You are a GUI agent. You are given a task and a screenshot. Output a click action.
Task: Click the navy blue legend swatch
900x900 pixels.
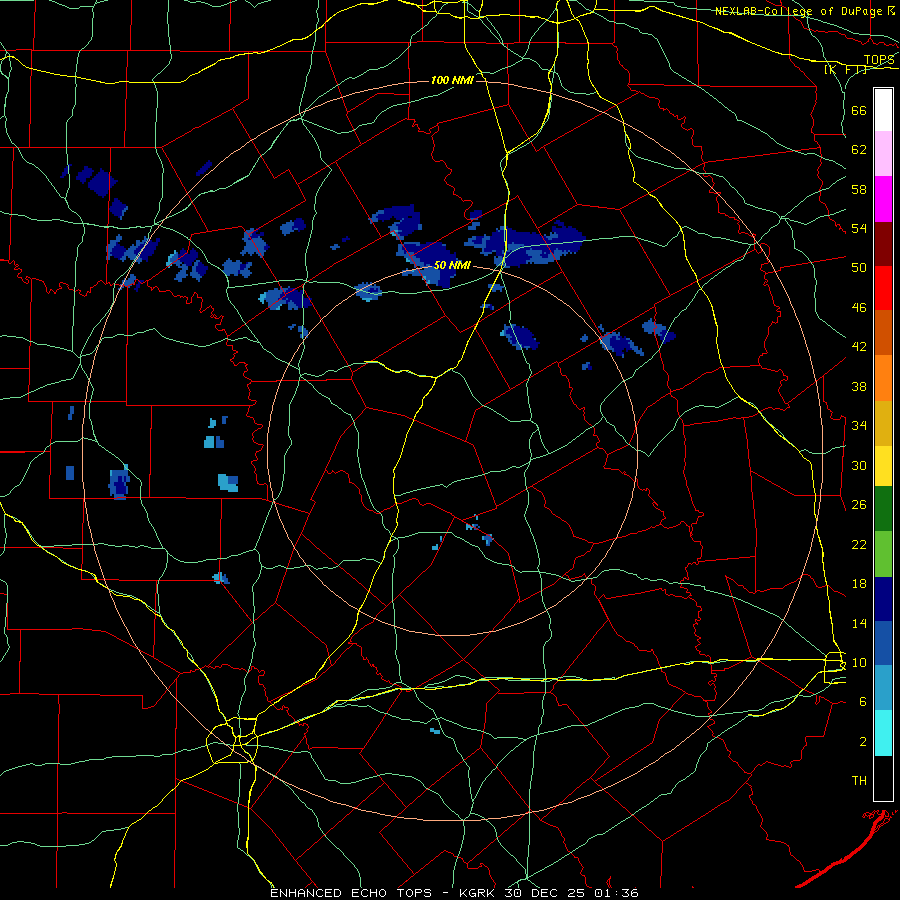pyautogui.click(x=883, y=599)
